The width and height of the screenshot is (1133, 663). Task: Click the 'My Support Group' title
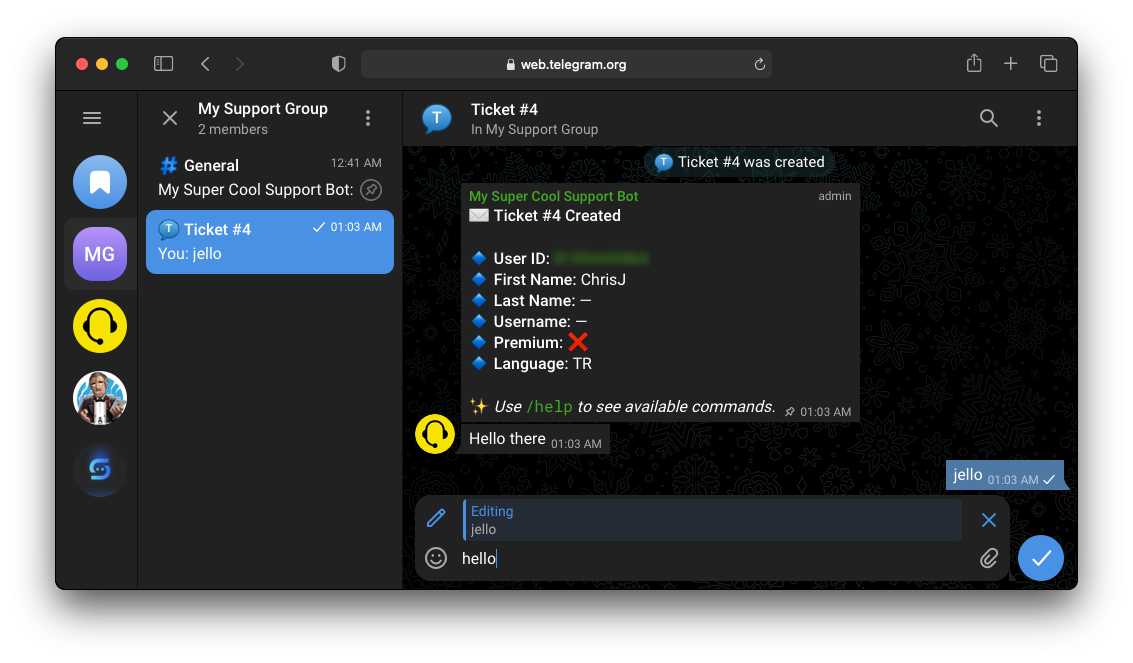pos(263,109)
